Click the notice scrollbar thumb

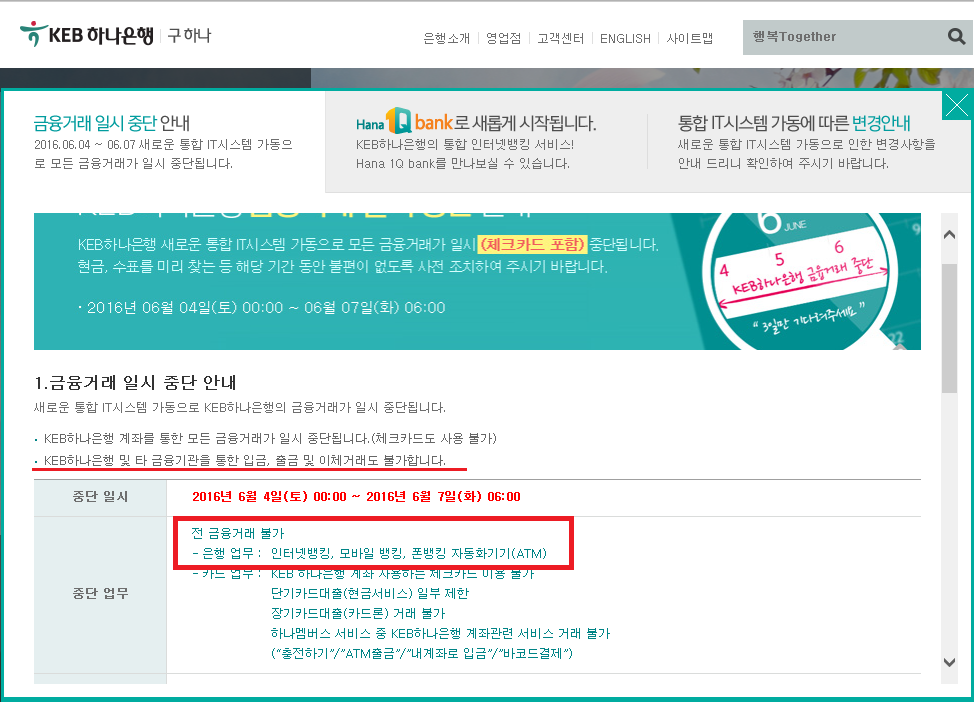[949, 328]
